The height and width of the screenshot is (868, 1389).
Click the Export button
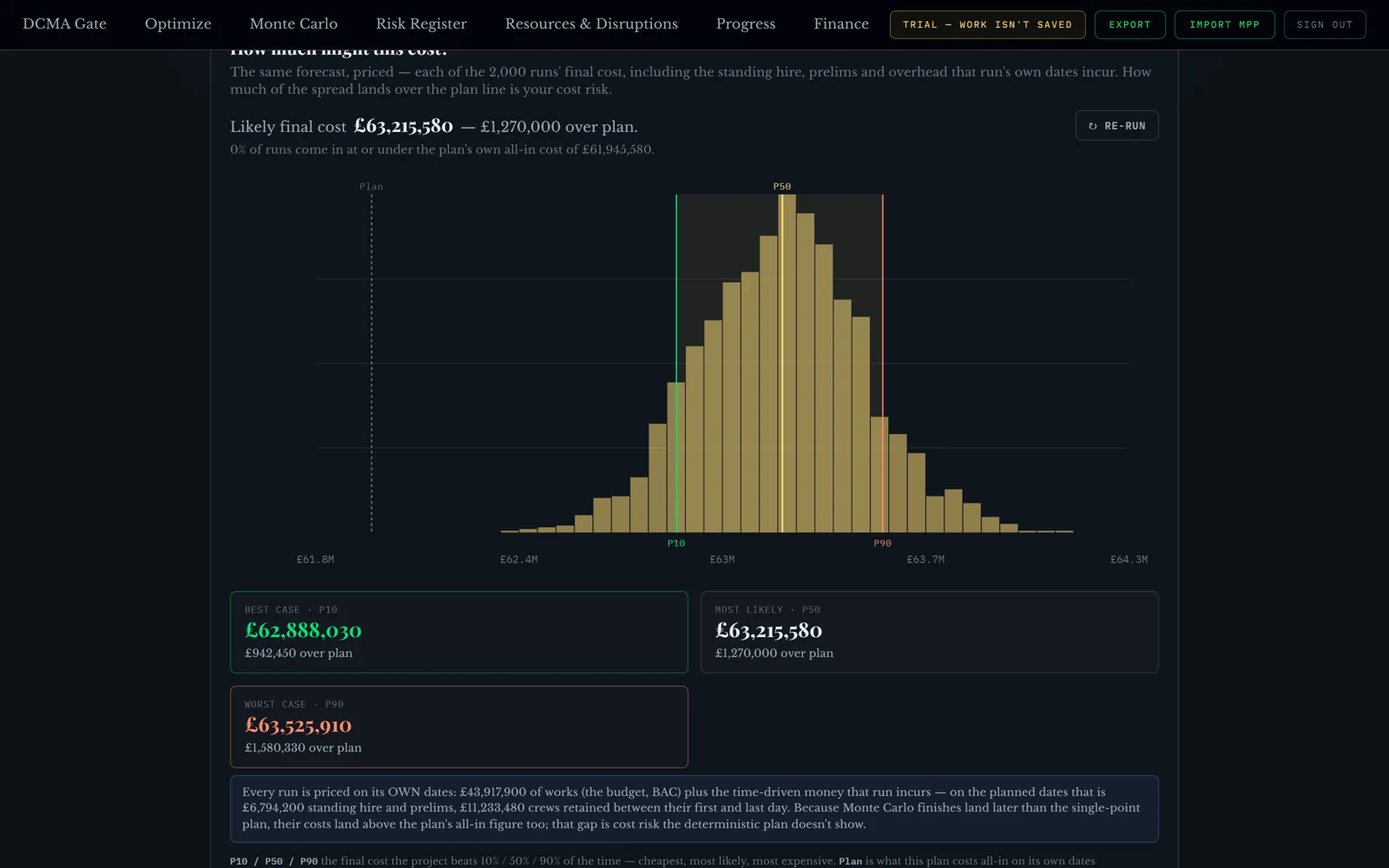(1129, 24)
